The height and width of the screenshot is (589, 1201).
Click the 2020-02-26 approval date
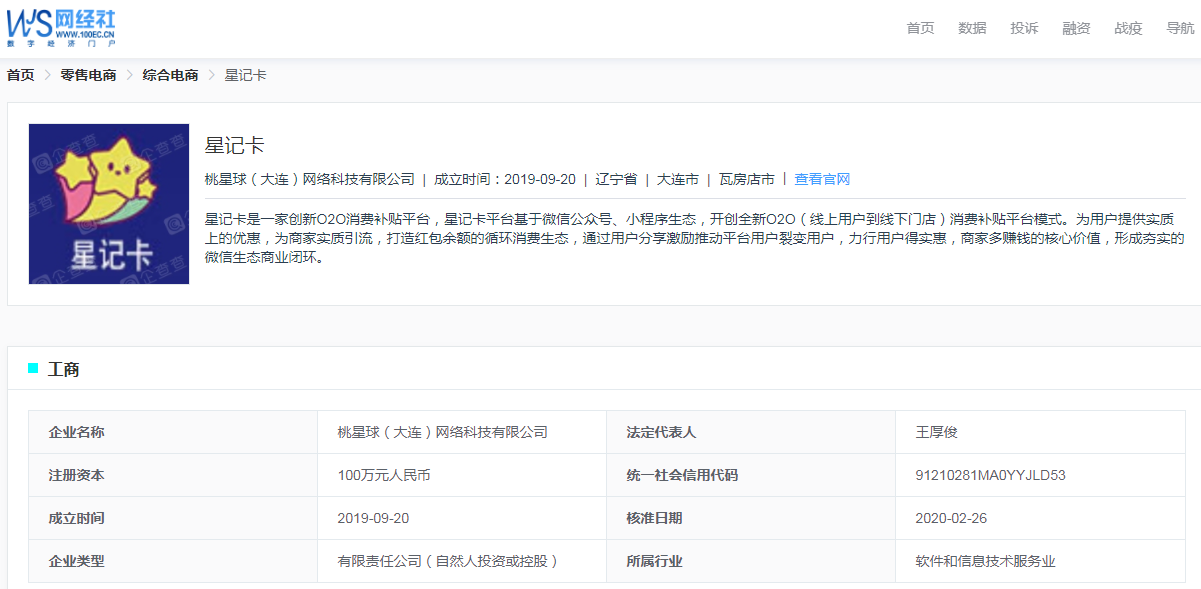[x=951, y=518]
